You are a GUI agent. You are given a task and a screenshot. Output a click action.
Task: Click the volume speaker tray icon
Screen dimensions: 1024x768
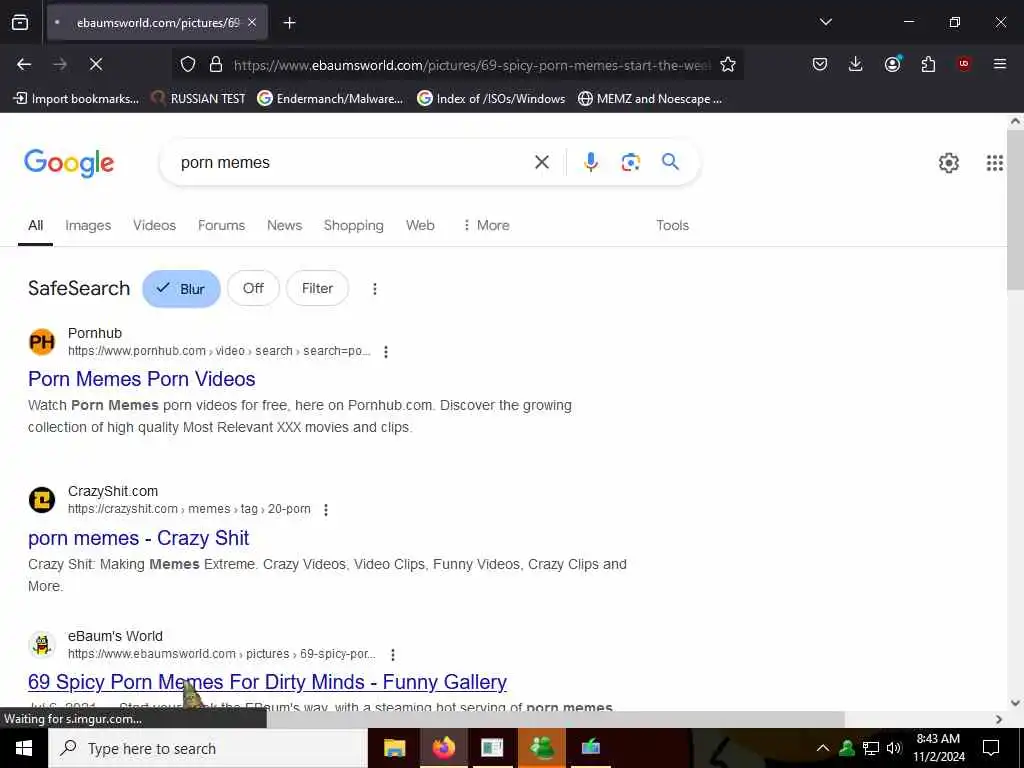tap(894, 748)
